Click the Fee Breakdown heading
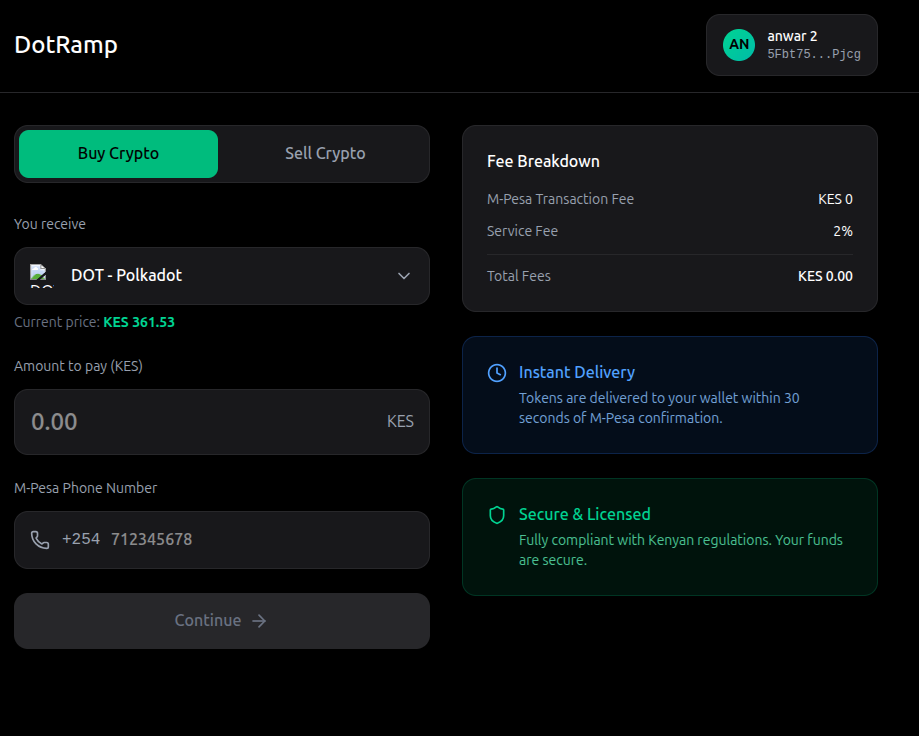 543,162
